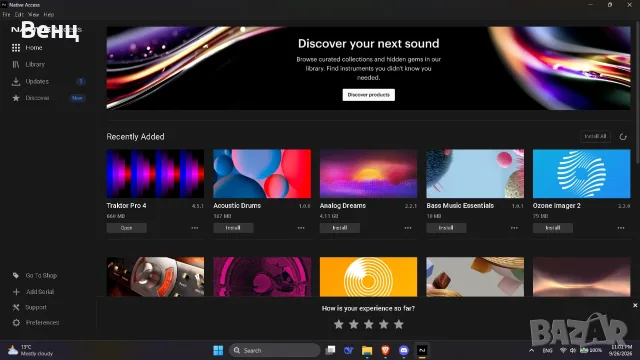Click the Library books icon

(16, 64)
